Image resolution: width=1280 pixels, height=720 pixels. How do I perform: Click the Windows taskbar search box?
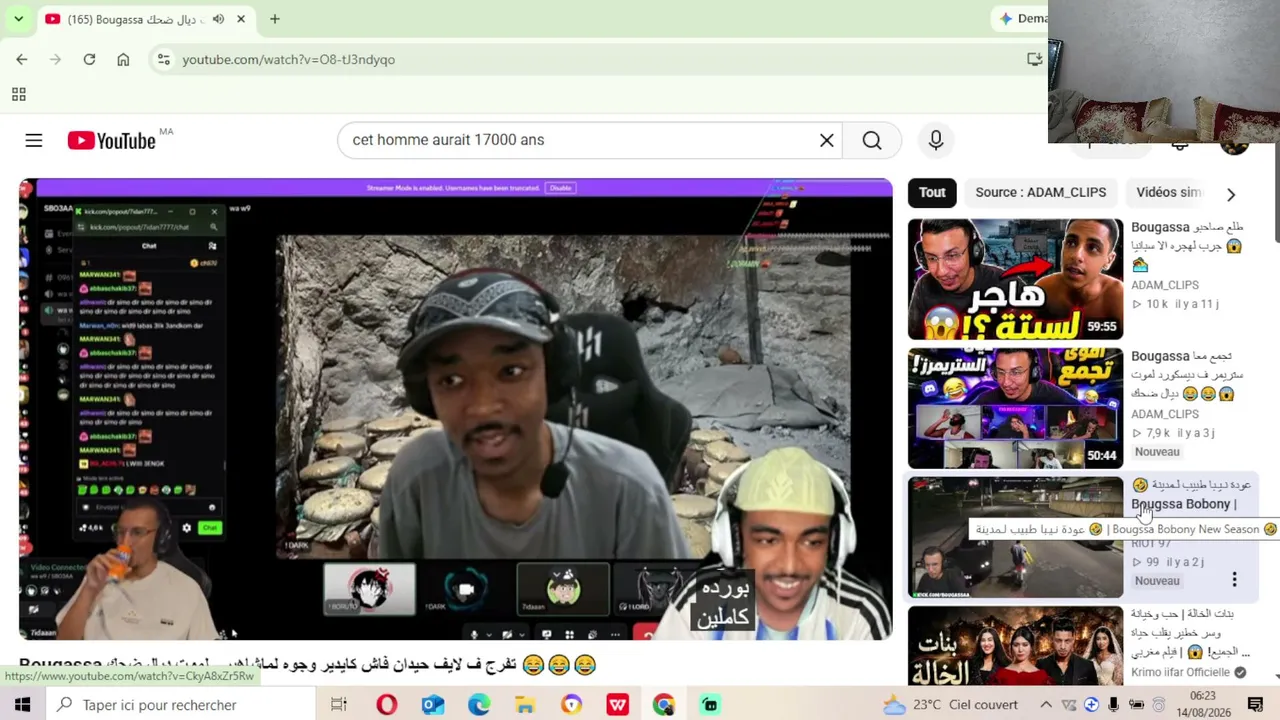(180, 705)
